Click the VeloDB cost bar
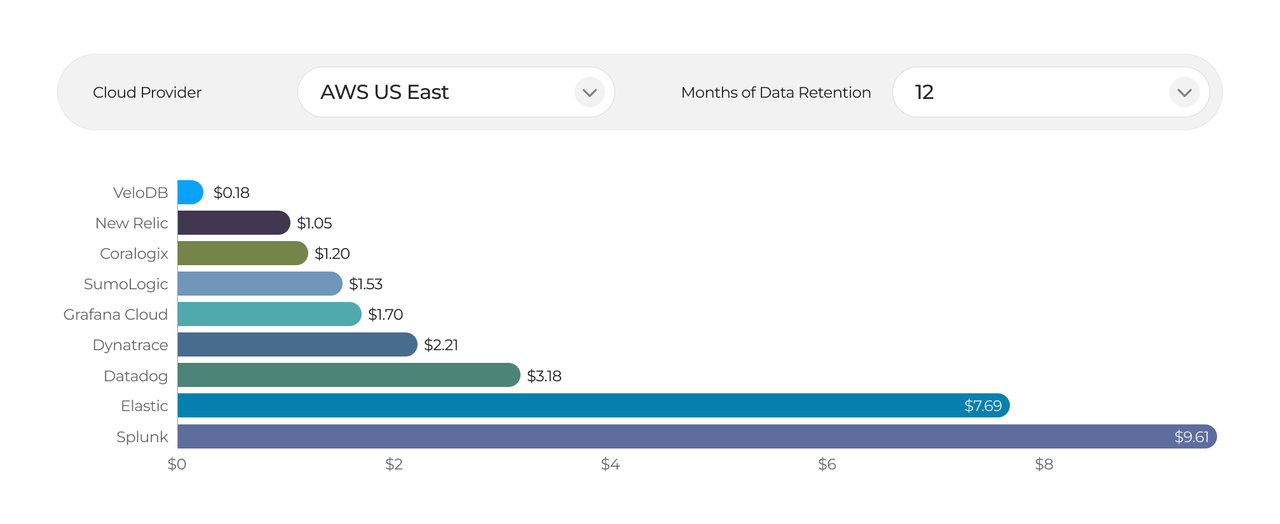The image size is (1280, 524). pyautogui.click(x=190, y=192)
